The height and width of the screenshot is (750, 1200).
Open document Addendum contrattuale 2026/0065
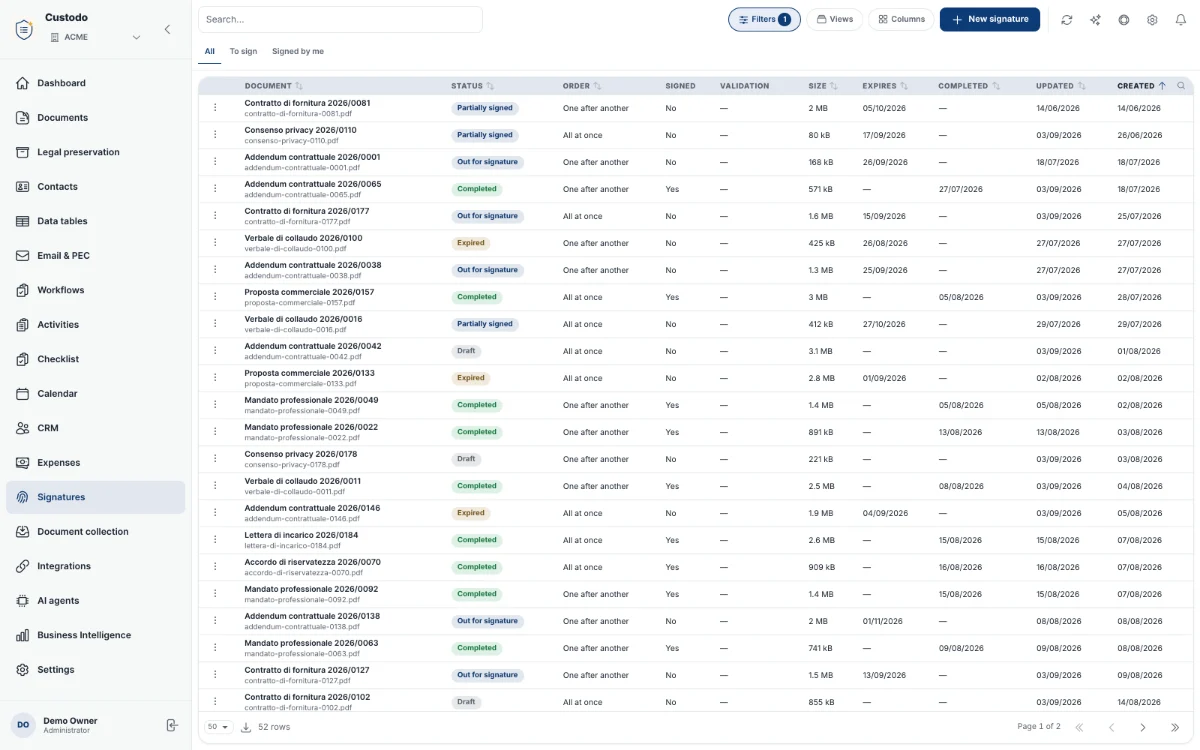point(313,184)
